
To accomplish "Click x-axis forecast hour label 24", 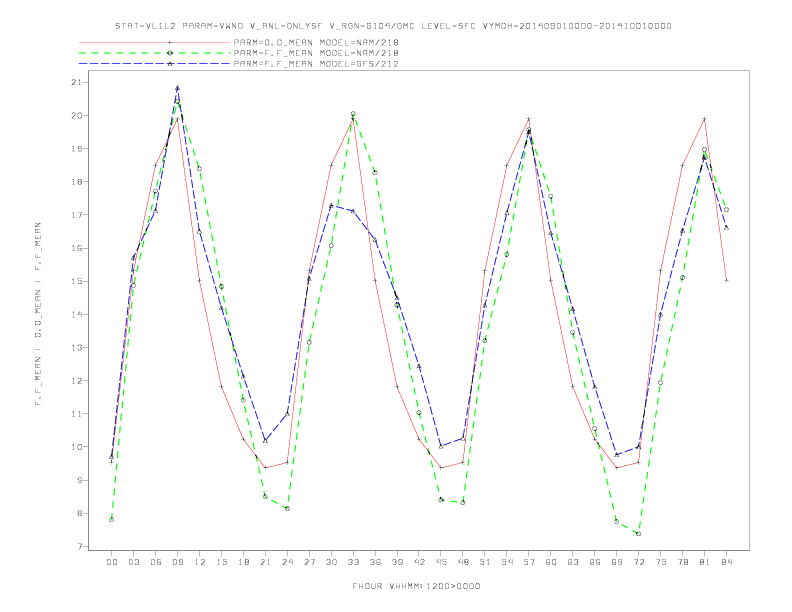I will (x=287, y=562).
